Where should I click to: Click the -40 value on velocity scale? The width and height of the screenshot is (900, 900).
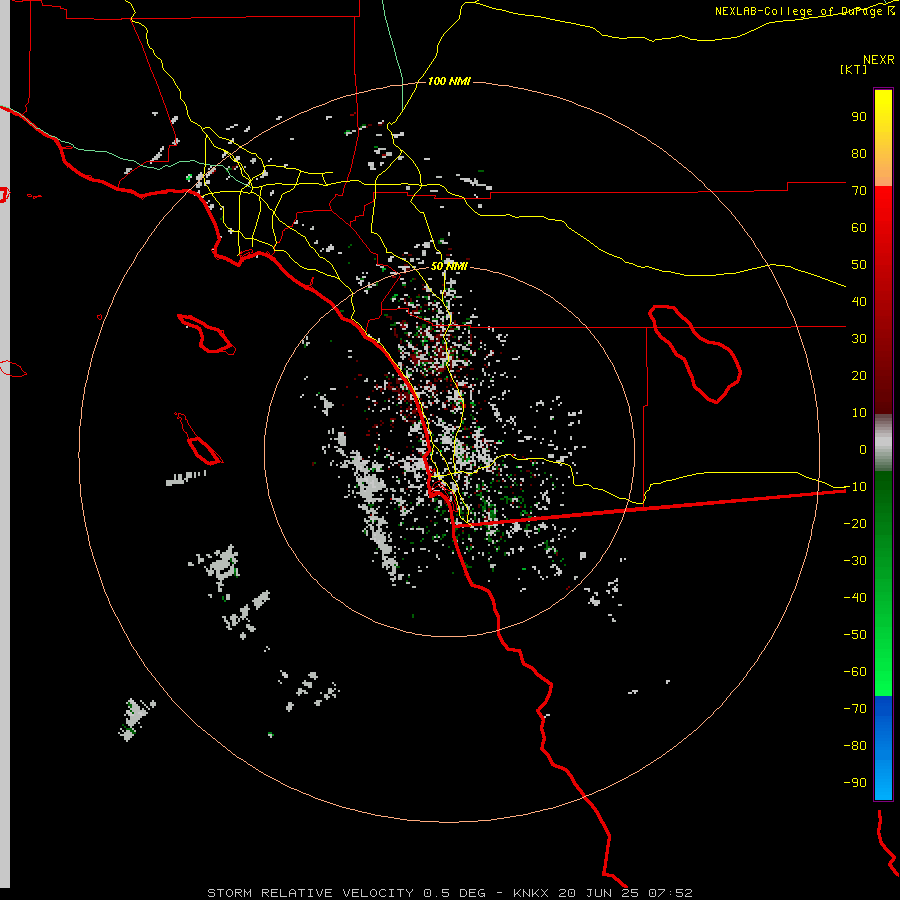tap(855, 598)
